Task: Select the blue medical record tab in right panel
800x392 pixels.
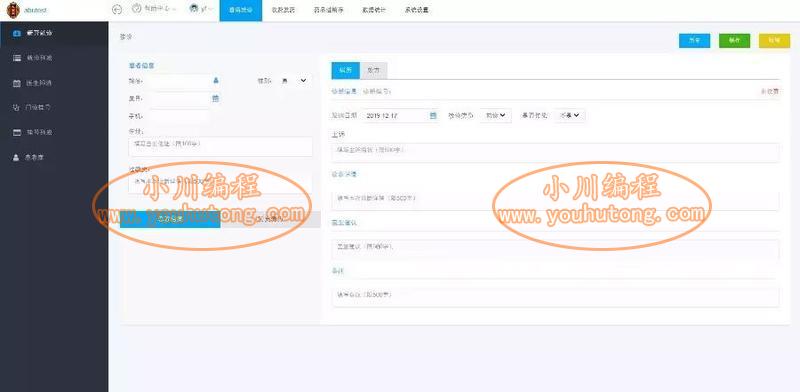Action: pos(345,70)
